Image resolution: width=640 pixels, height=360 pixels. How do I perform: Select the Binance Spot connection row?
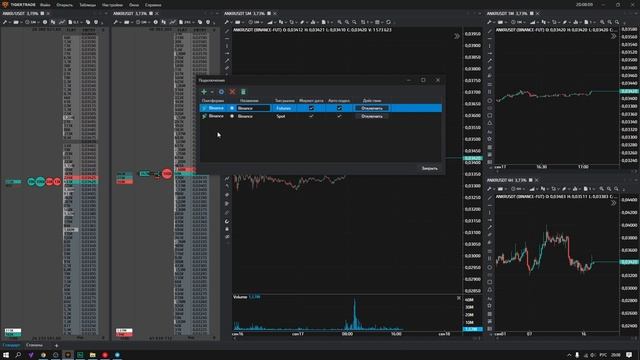[320, 116]
